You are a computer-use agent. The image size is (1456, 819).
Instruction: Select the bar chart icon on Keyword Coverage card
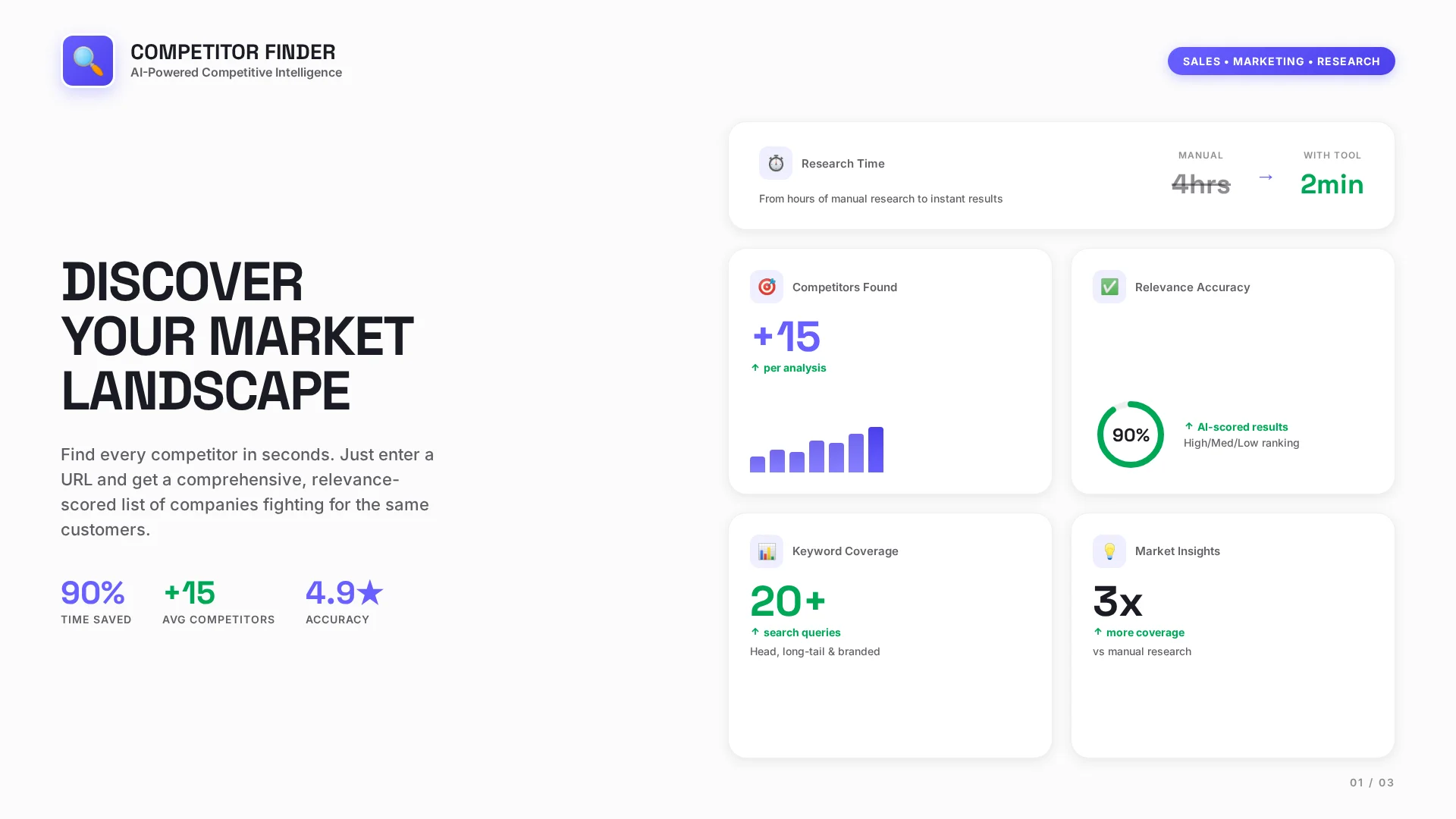767,551
